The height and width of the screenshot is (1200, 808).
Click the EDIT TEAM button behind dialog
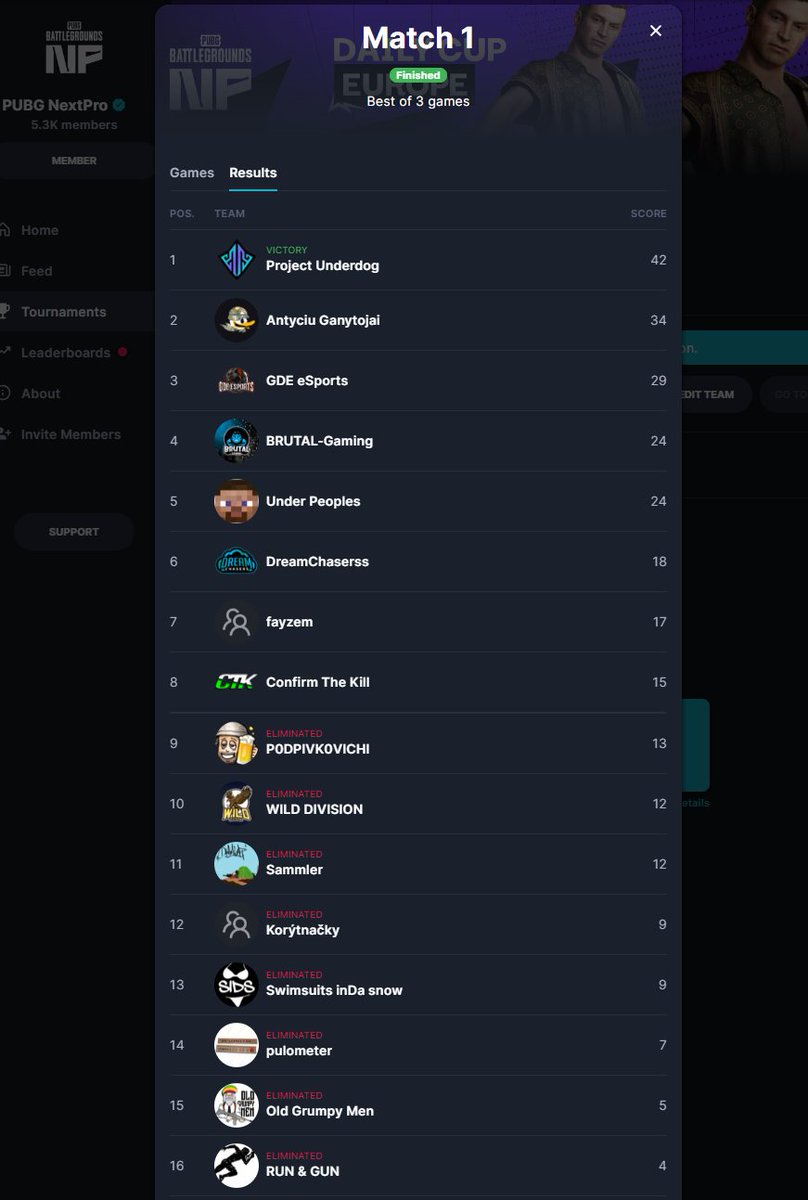pos(708,394)
